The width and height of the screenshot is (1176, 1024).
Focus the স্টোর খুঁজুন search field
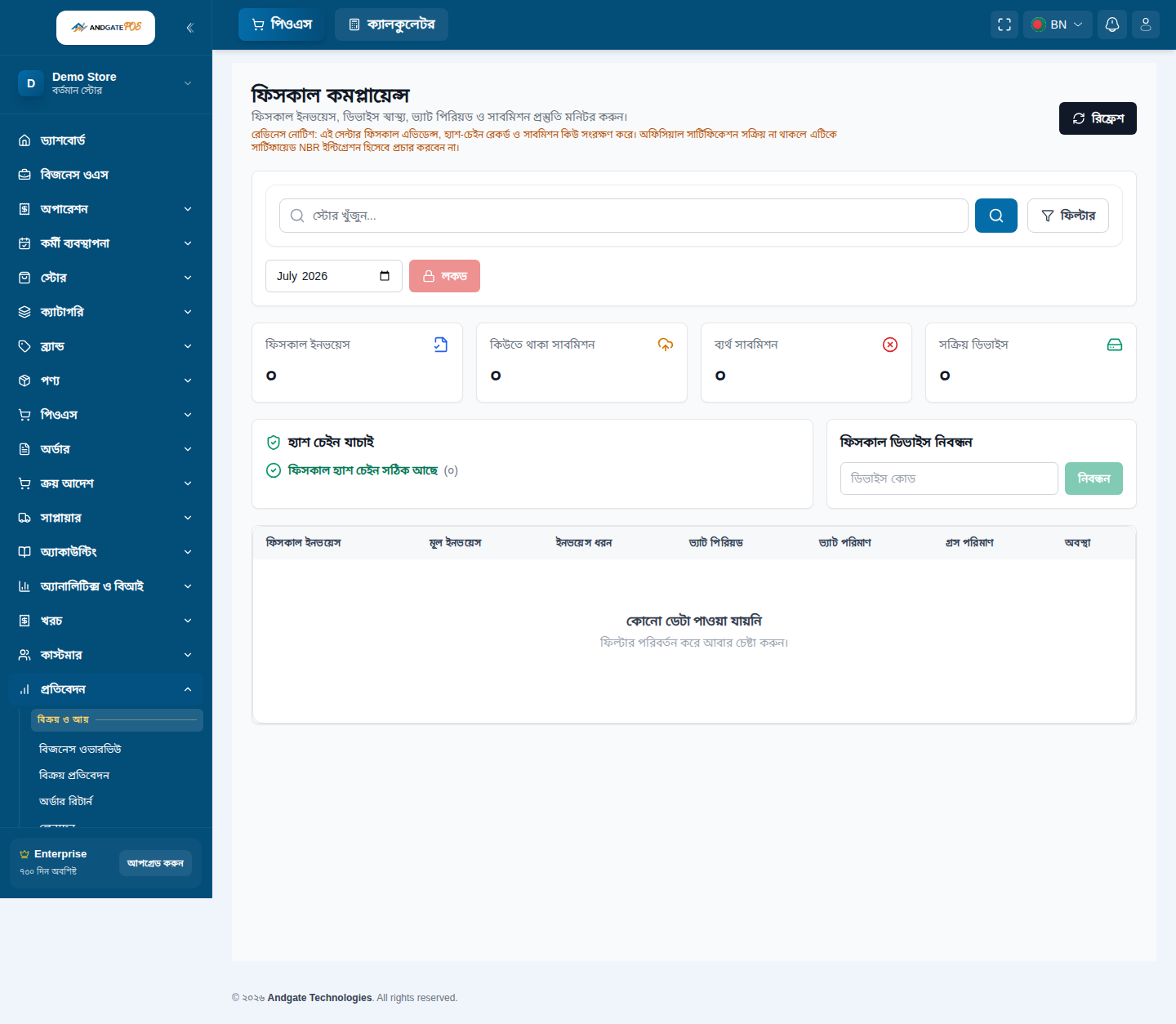click(623, 216)
